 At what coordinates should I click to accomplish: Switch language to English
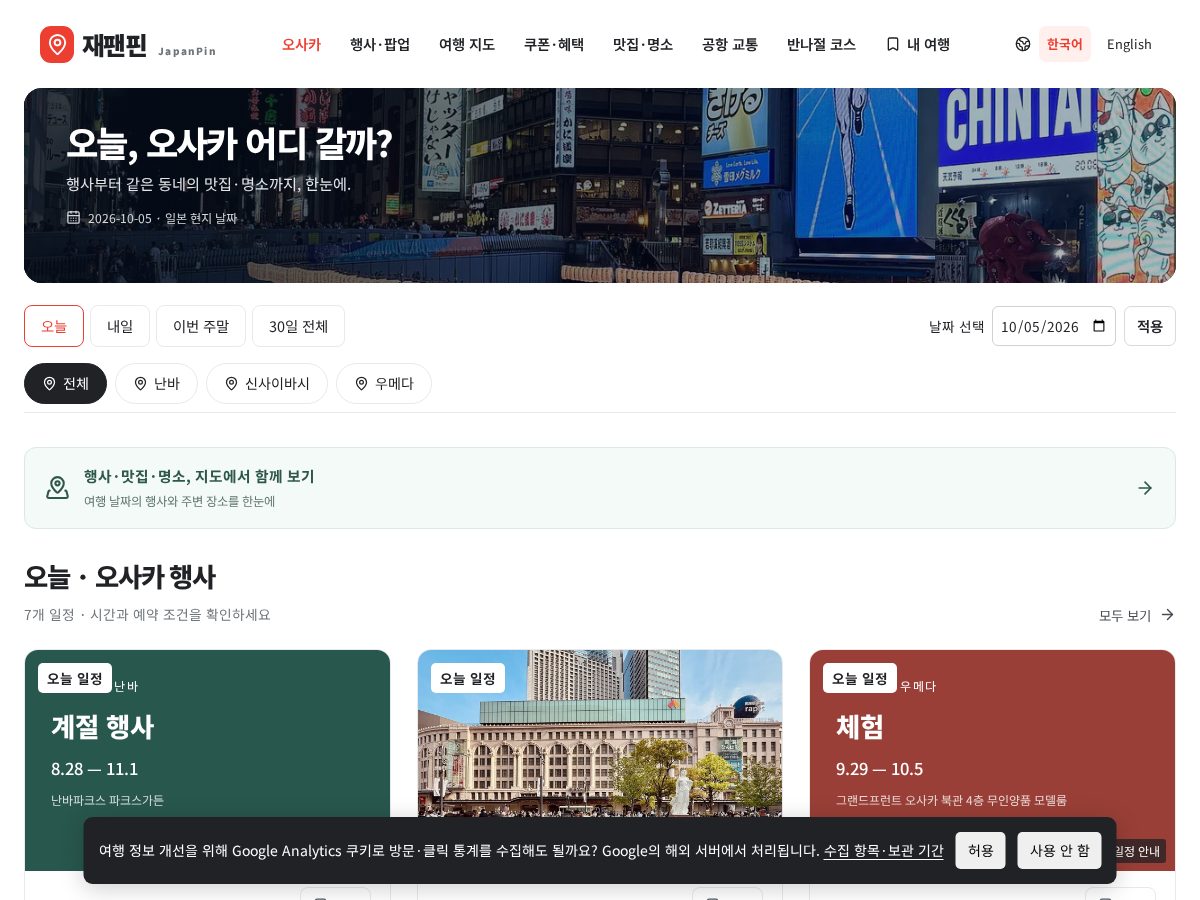click(x=1129, y=44)
